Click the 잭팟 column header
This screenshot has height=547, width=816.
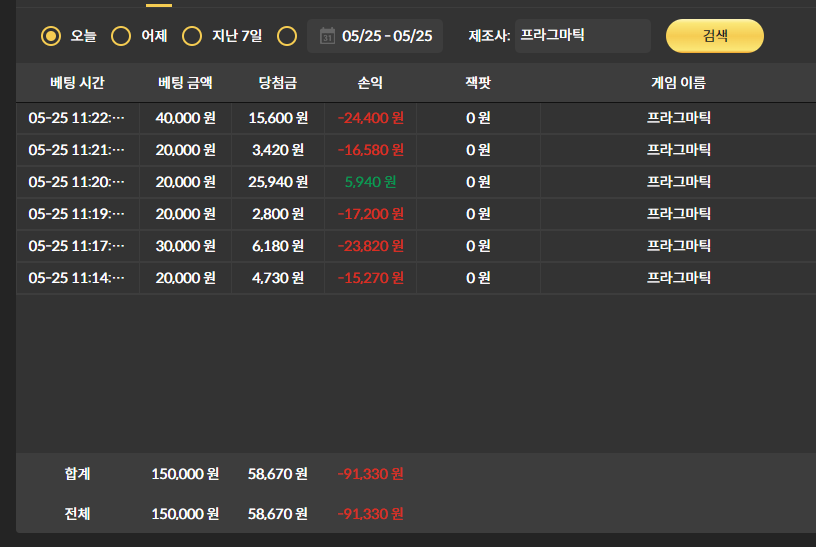(x=478, y=83)
